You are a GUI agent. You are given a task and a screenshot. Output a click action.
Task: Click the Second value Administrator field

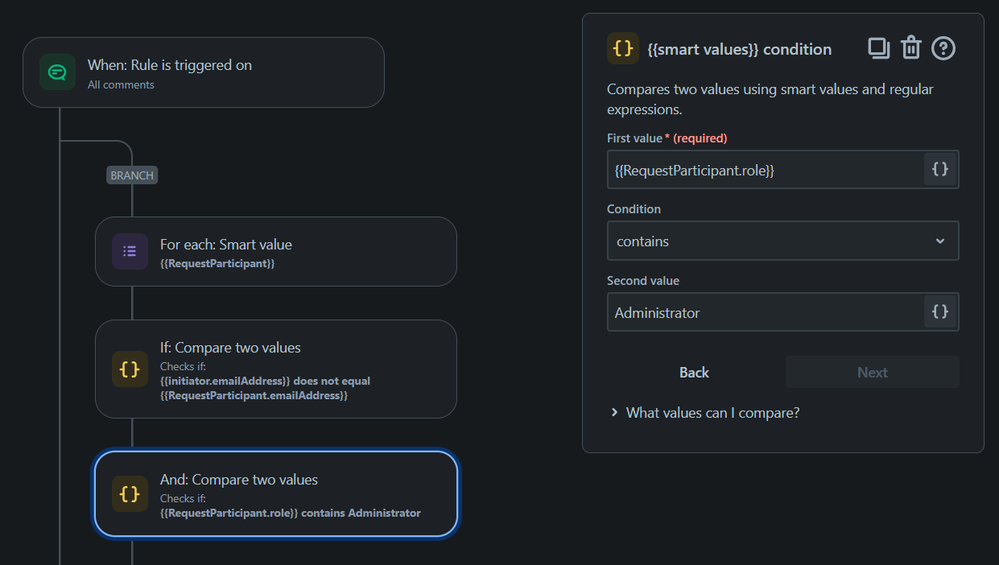pyautogui.click(x=765, y=312)
